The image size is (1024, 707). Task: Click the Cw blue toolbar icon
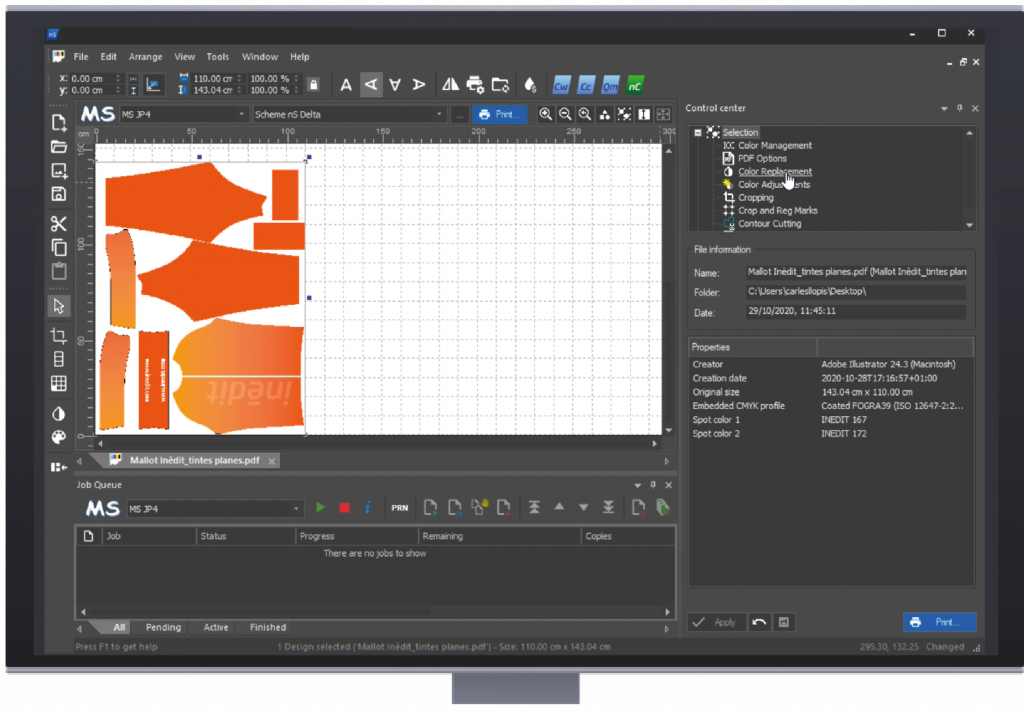561,86
